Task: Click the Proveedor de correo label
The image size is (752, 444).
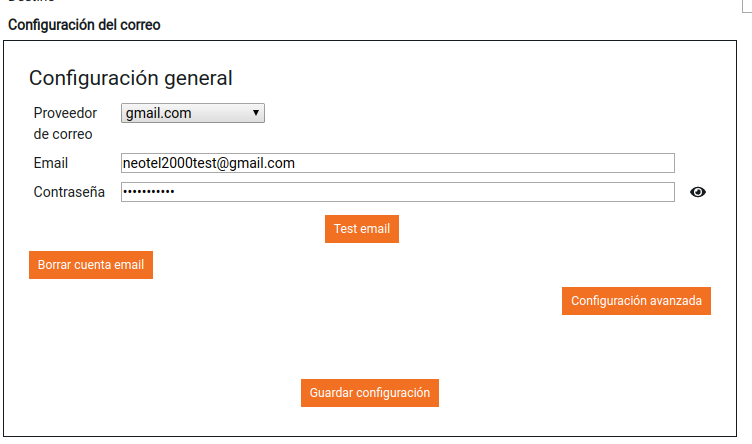Action: tap(65, 123)
